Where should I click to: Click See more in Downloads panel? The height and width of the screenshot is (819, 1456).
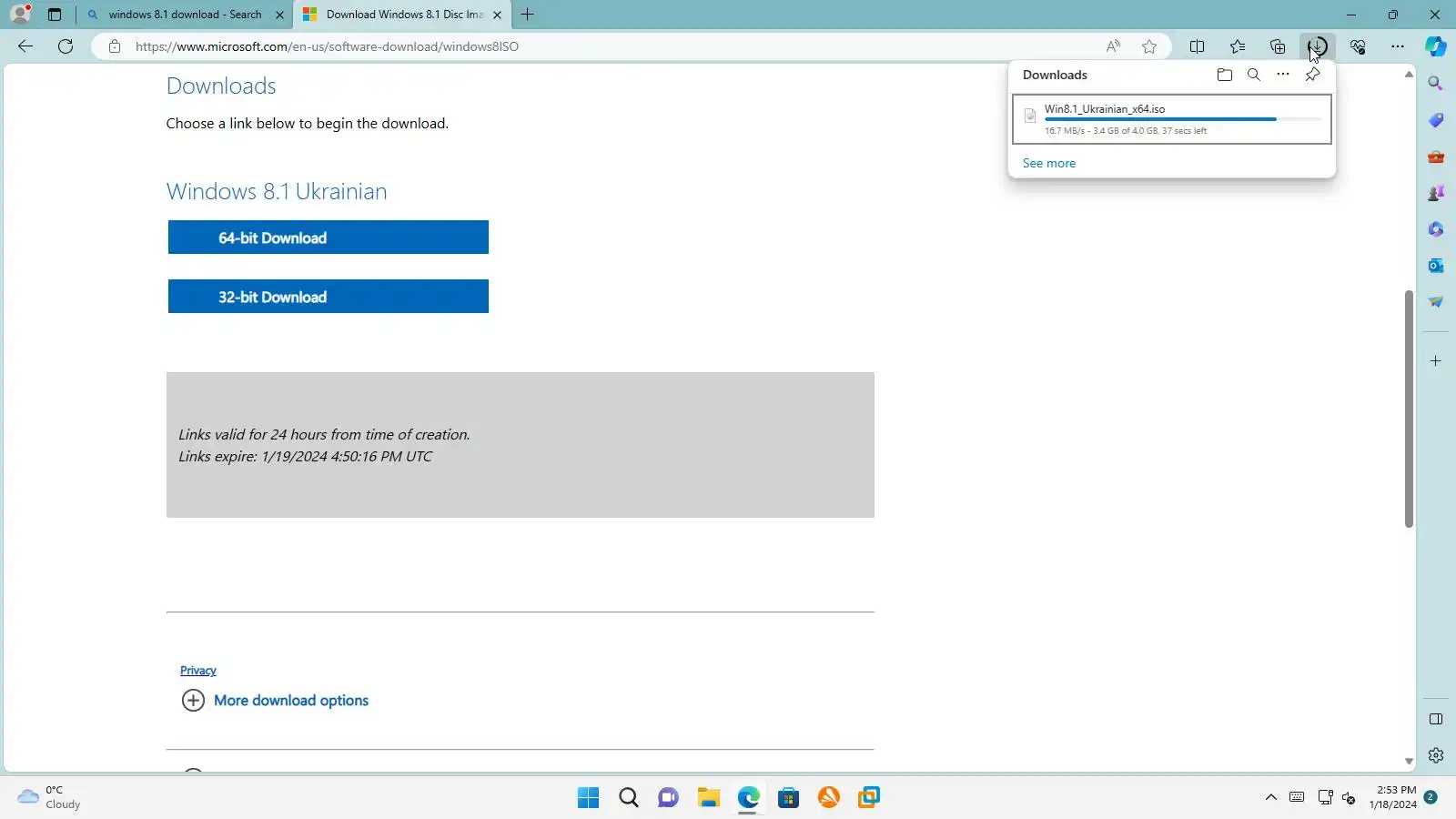point(1049,163)
